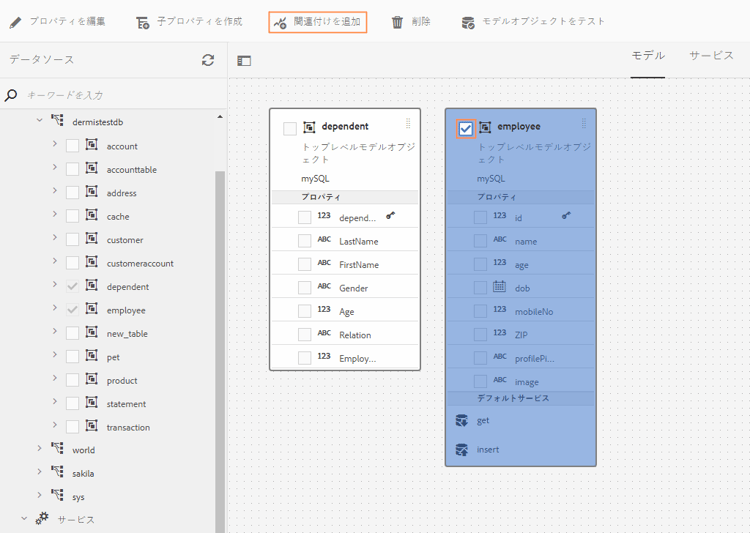Switch to the サービス tab
Screen dimensions: 750x533
711,56
